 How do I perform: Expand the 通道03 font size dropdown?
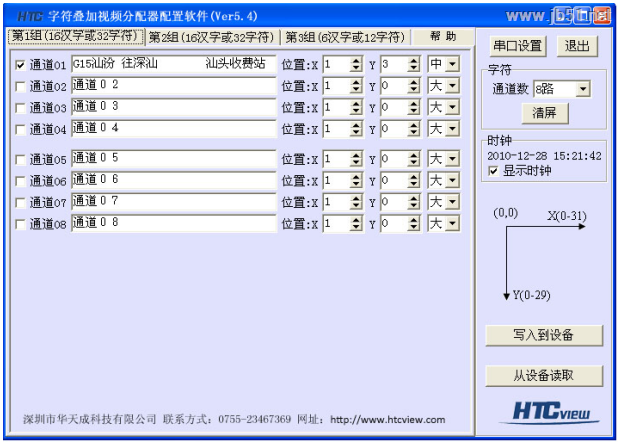tap(452, 107)
